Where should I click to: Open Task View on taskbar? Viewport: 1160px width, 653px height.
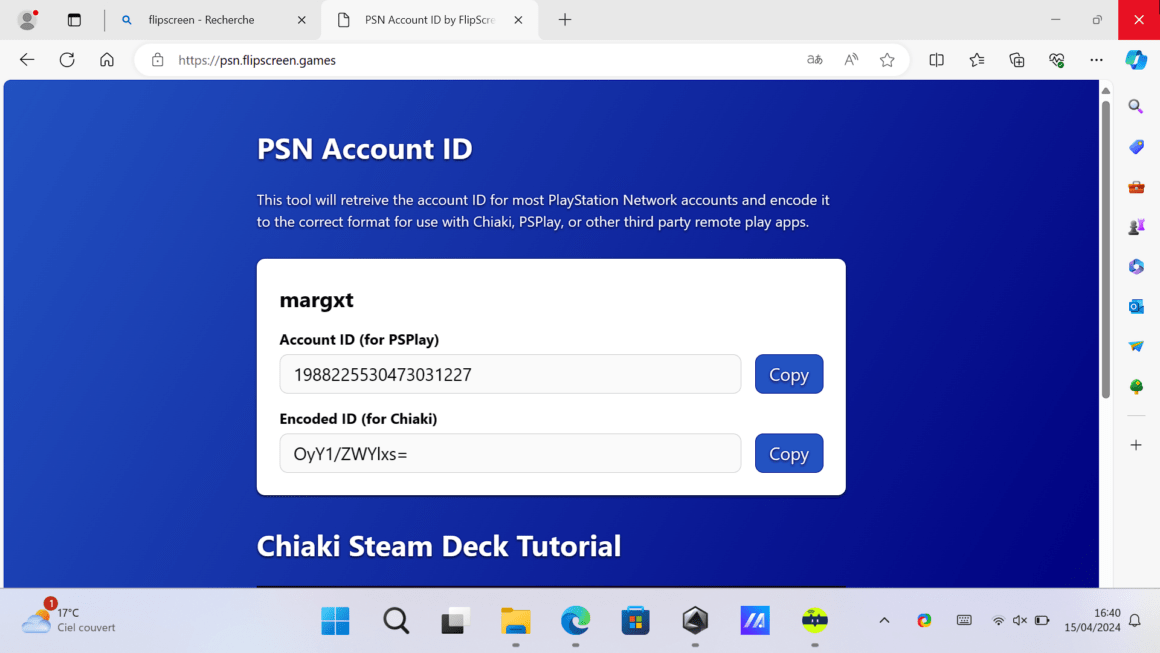pos(456,621)
